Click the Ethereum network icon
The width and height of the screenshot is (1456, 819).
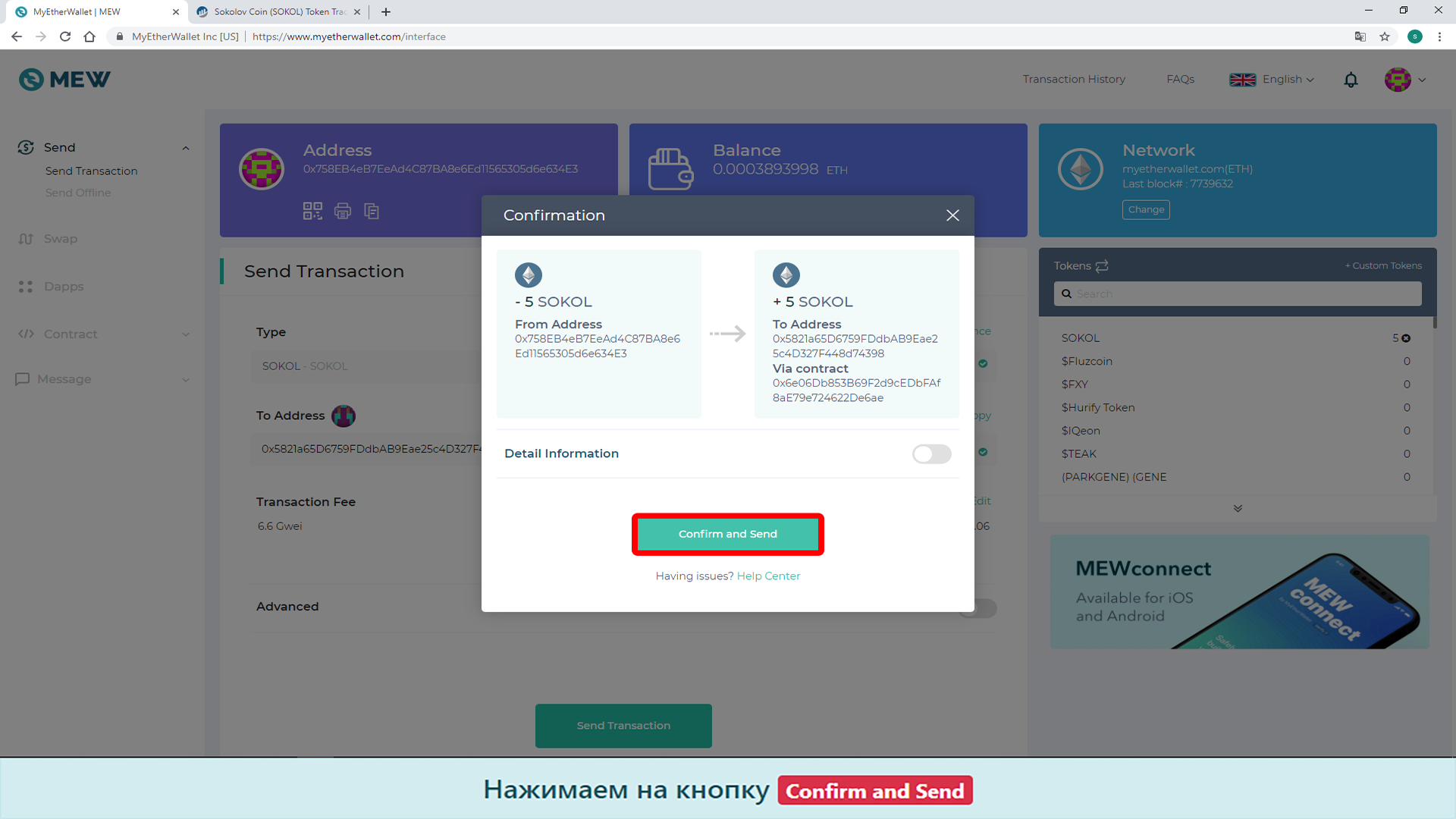(x=1081, y=169)
